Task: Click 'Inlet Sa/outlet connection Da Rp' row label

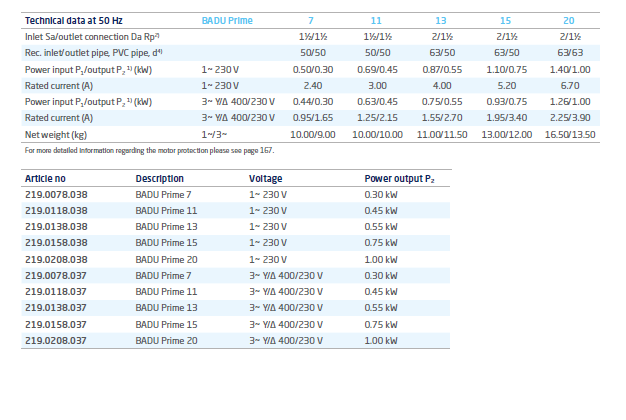Action: click(92, 37)
